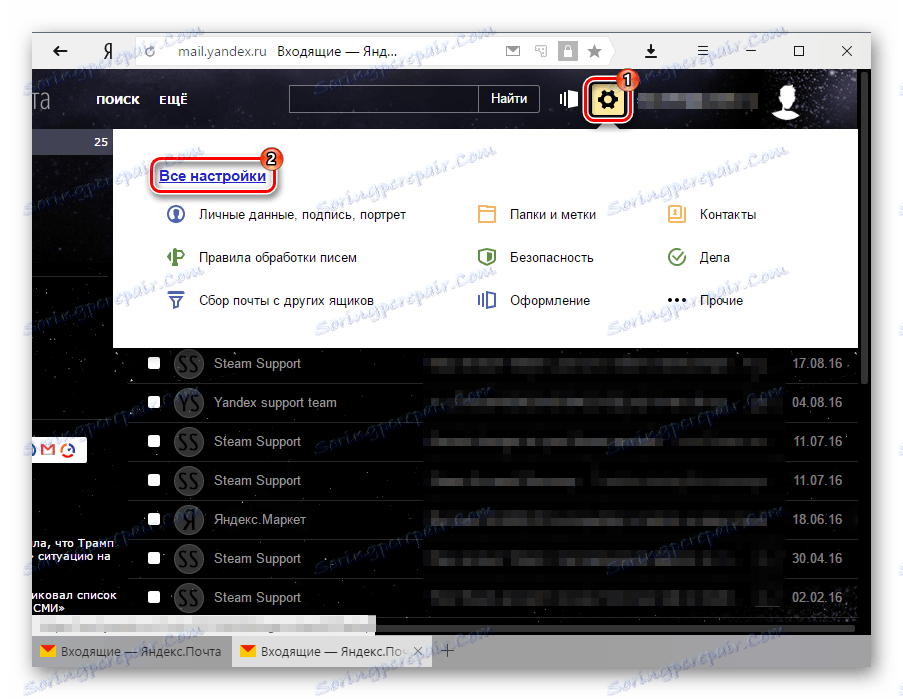Image resolution: width=903 pixels, height=699 pixels.
Task: Open Дела settings link
Action: (715, 257)
